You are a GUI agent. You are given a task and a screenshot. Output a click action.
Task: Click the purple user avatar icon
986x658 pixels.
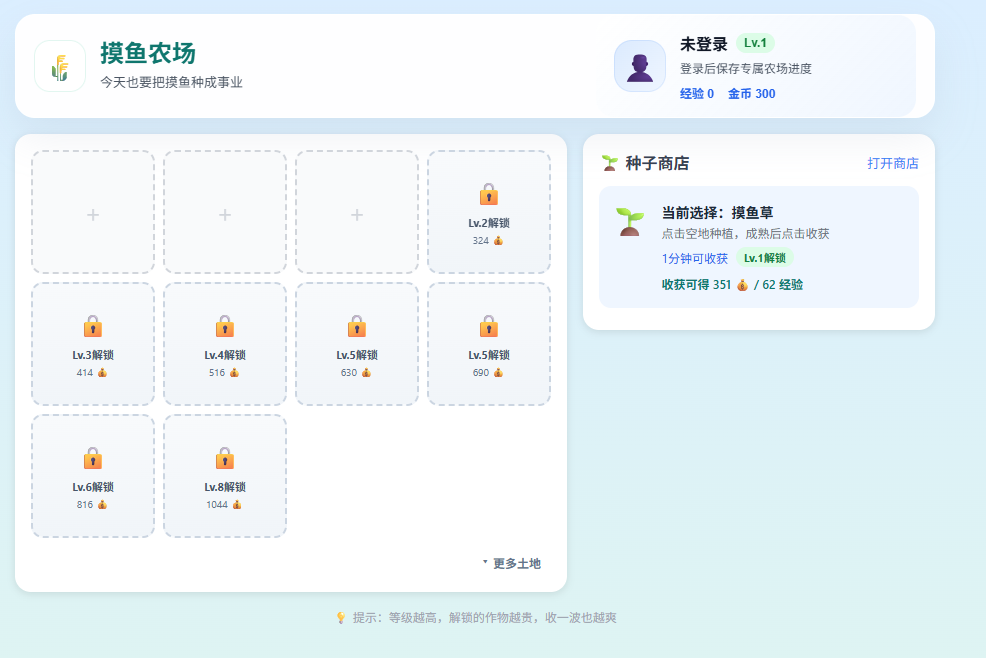[x=640, y=66]
